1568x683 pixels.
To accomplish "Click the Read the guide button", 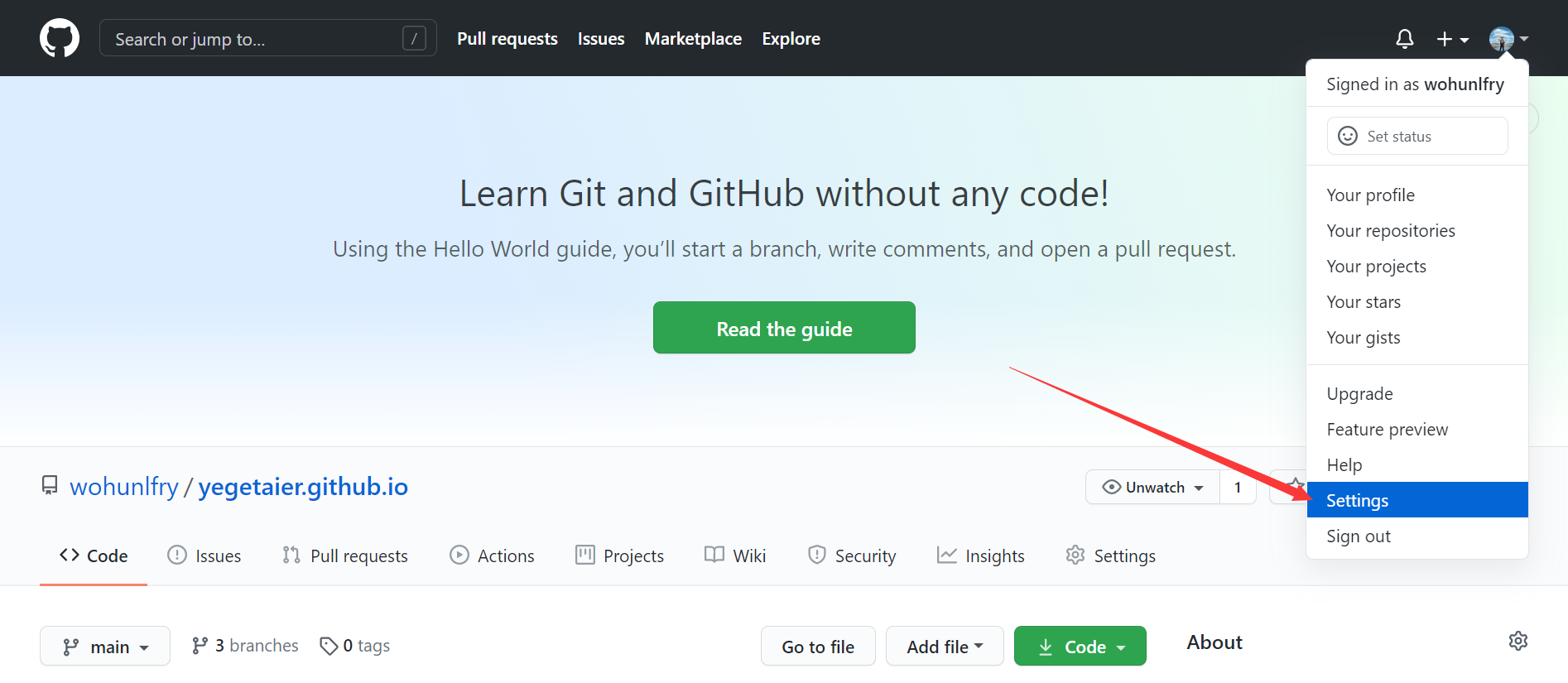I will (784, 328).
